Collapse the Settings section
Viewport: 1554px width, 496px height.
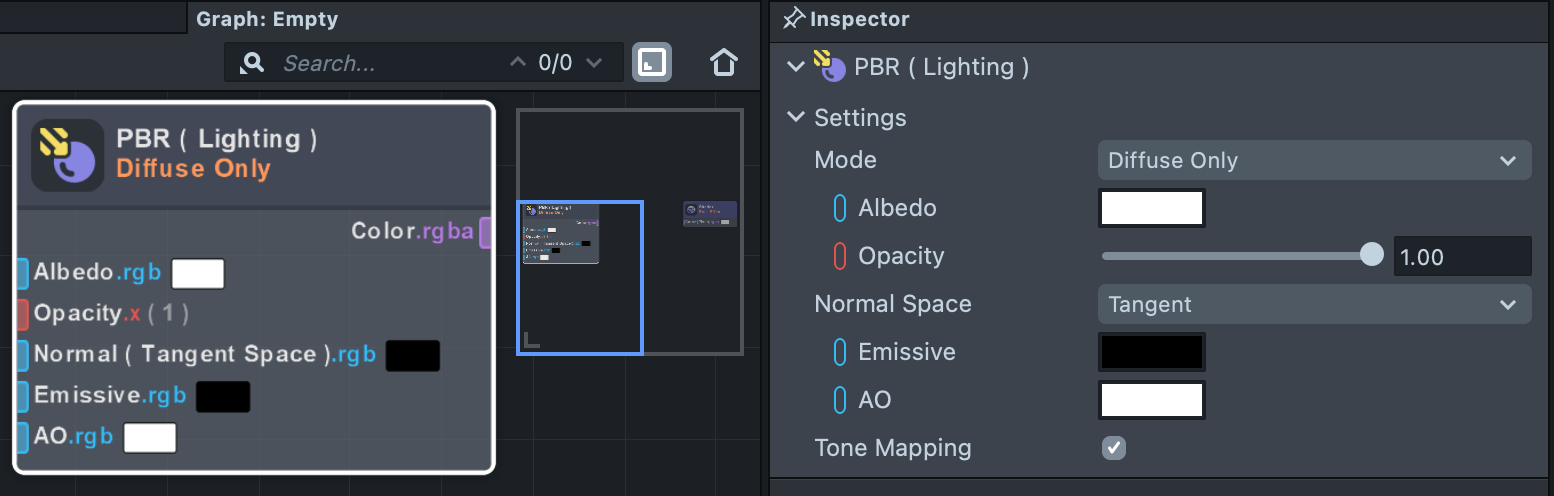click(796, 117)
